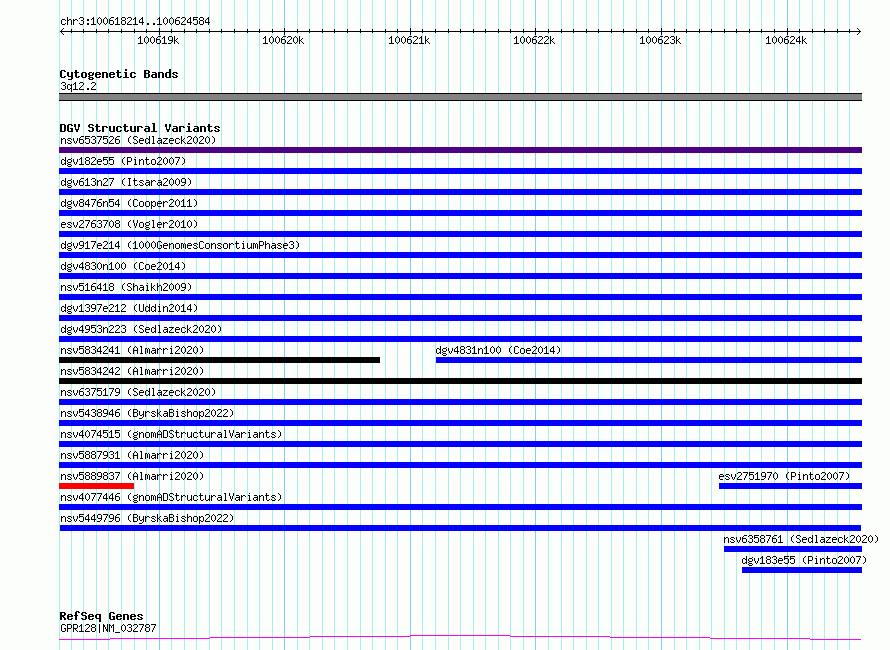Open the nsv4074515 (gnomADStructuralVariants) label

[x=171, y=434]
